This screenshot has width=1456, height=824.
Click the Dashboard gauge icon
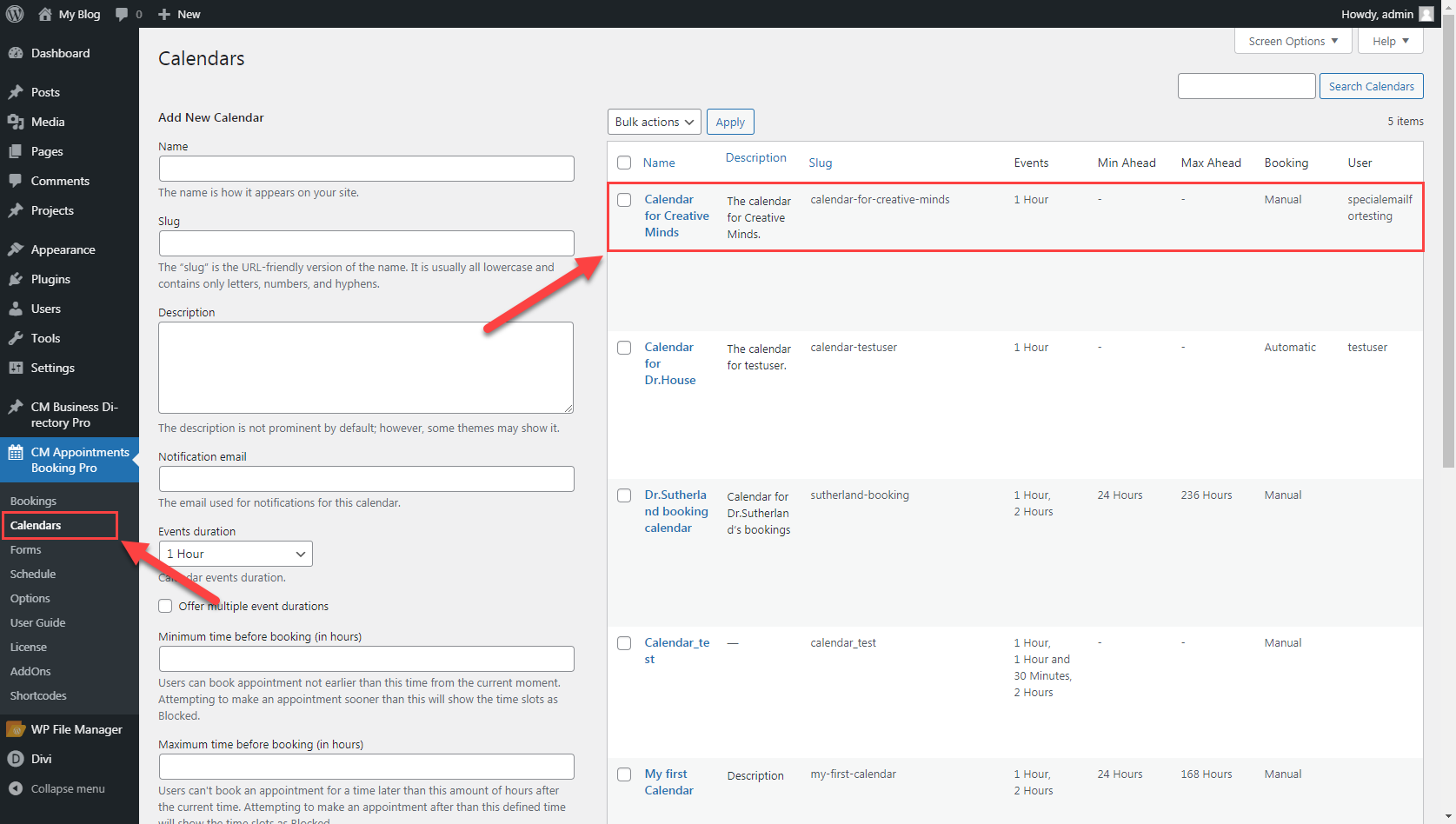click(x=16, y=53)
